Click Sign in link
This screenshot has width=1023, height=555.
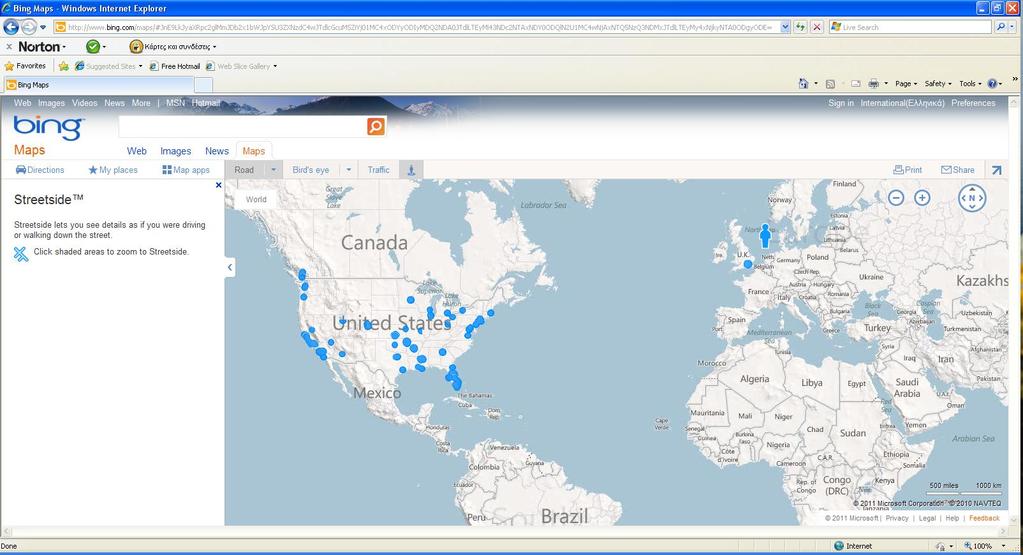click(x=841, y=103)
